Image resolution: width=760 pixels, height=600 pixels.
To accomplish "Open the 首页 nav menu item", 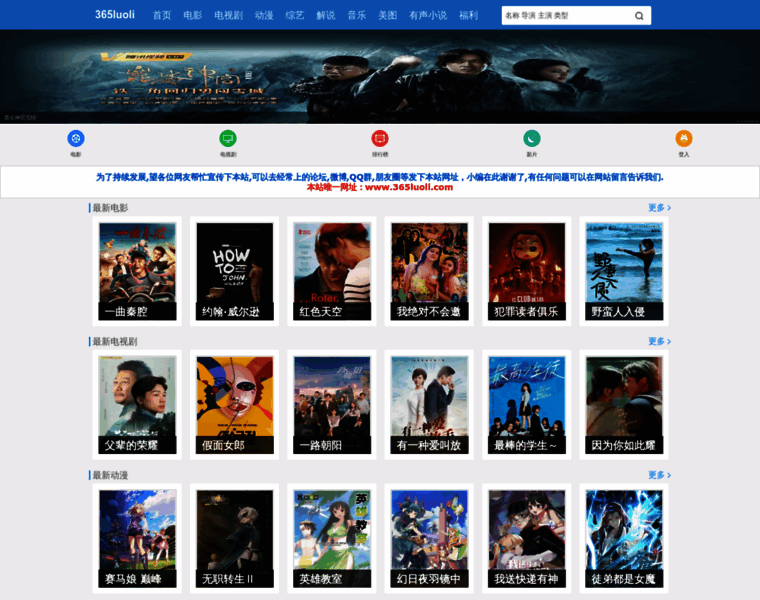I will point(162,15).
